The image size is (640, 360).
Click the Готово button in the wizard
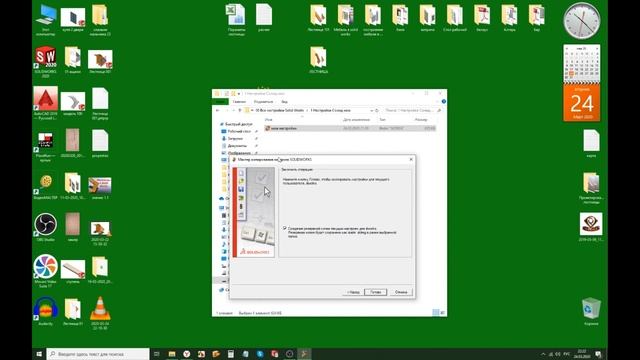click(x=376, y=292)
